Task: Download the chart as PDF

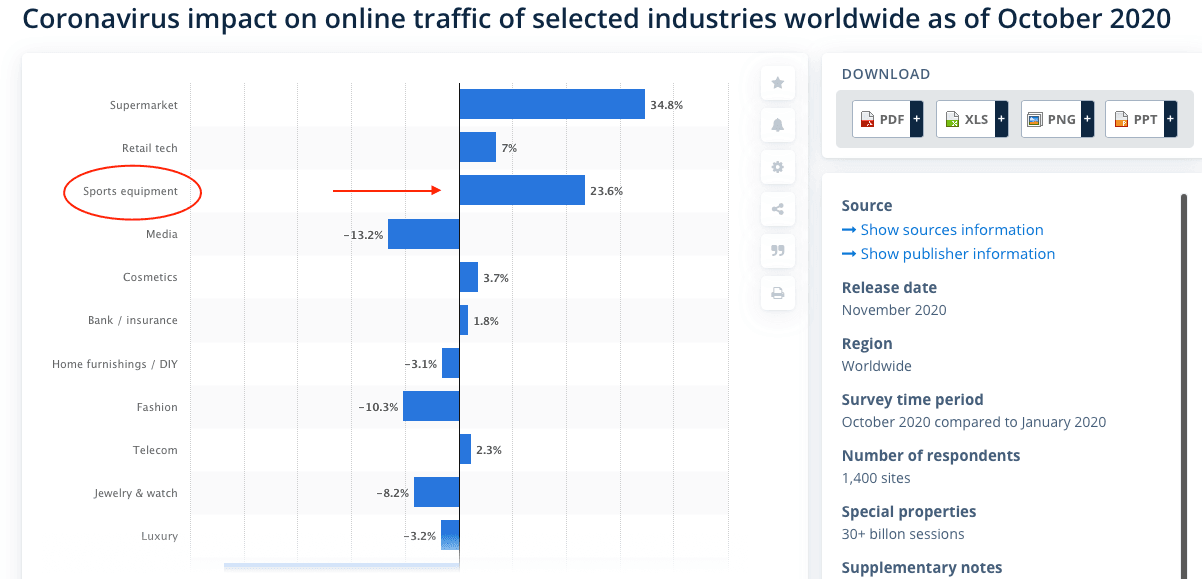Action: 881,119
